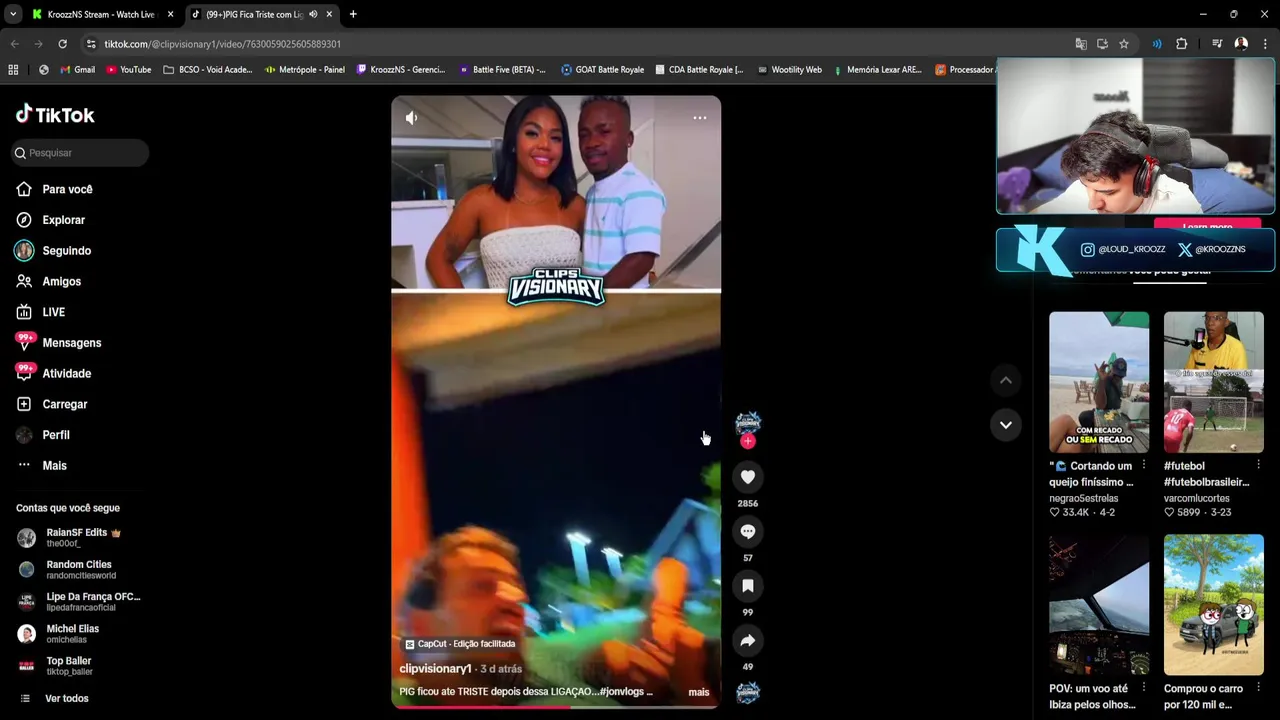Click the spinning sound disc icon
The image size is (1280, 720).
click(748, 692)
